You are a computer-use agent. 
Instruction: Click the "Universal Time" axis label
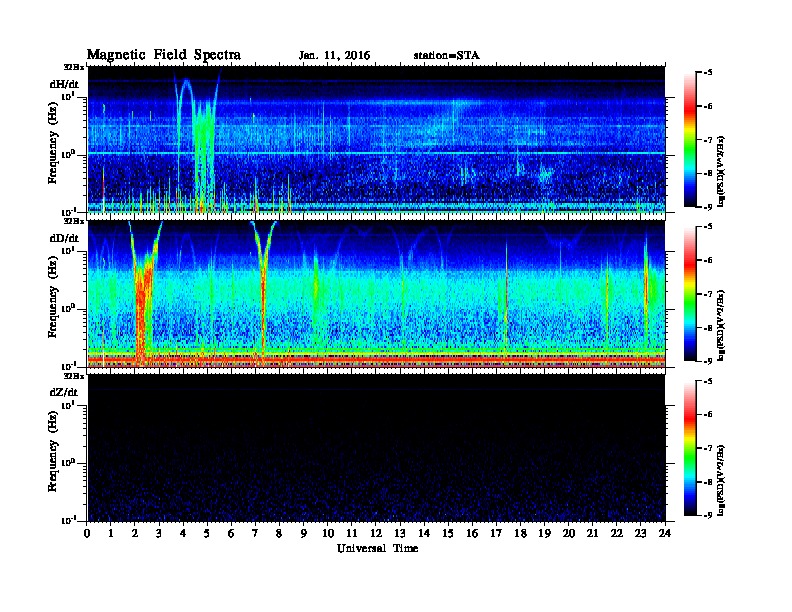pos(377,548)
